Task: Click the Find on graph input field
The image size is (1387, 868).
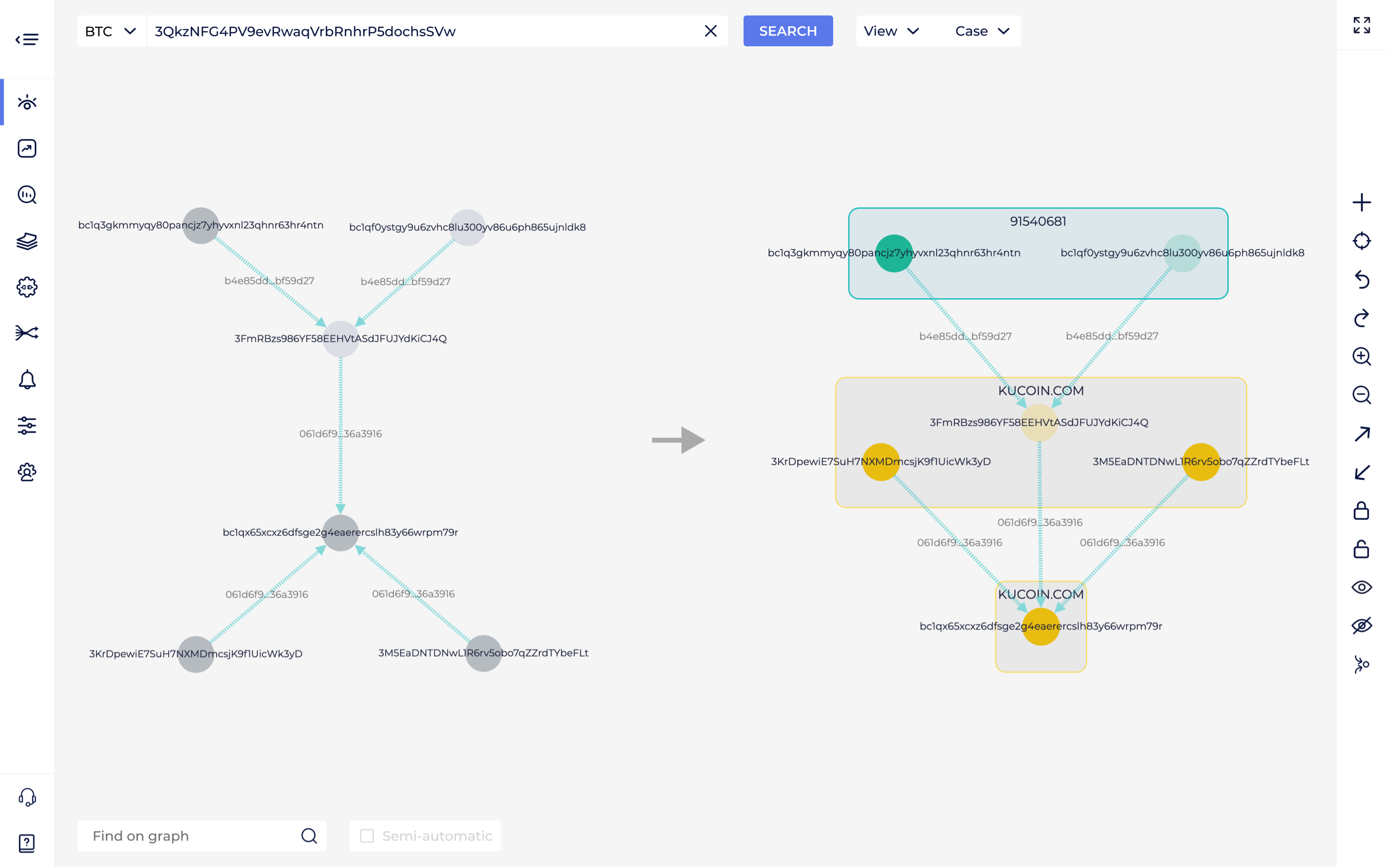Action: [x=190, y=835]
